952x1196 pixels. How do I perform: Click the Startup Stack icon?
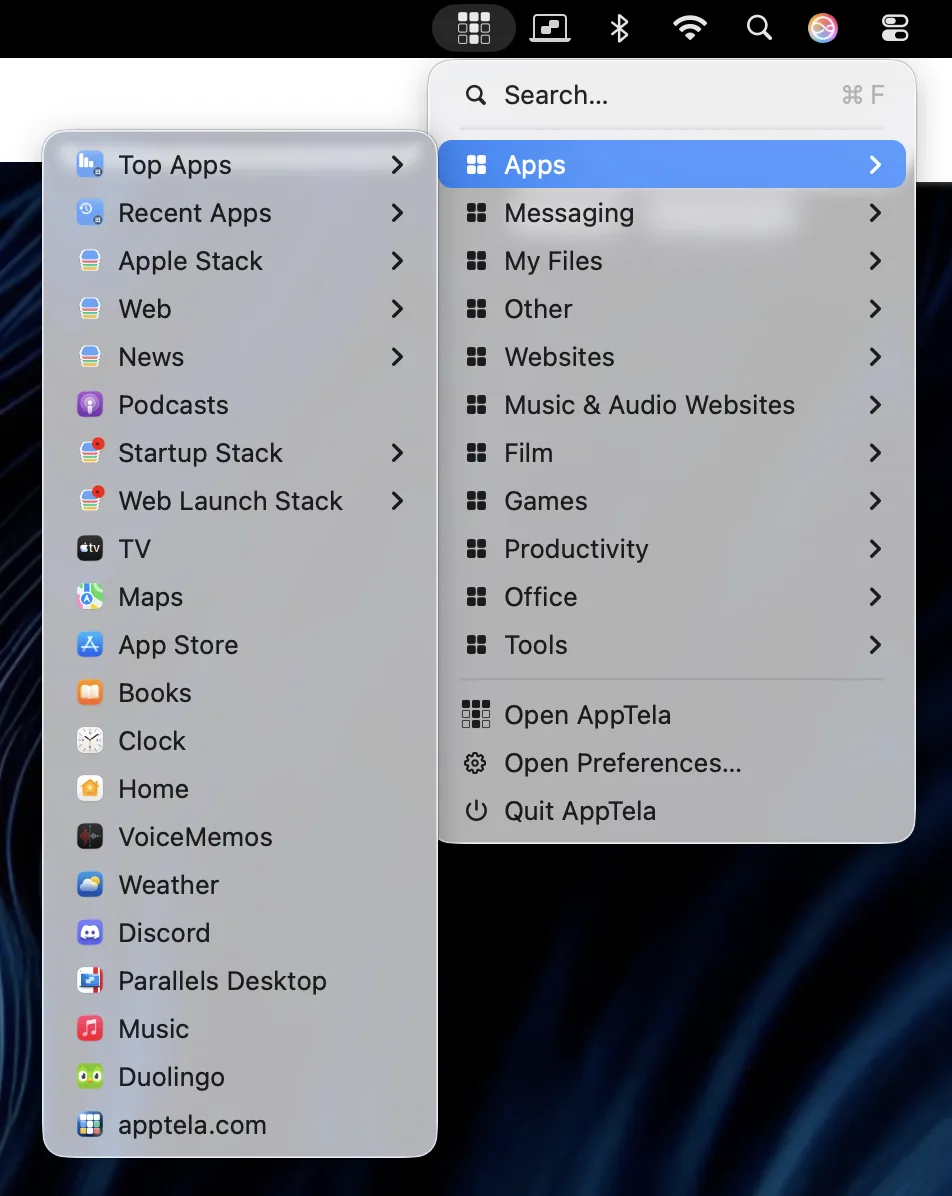(91, 452)
